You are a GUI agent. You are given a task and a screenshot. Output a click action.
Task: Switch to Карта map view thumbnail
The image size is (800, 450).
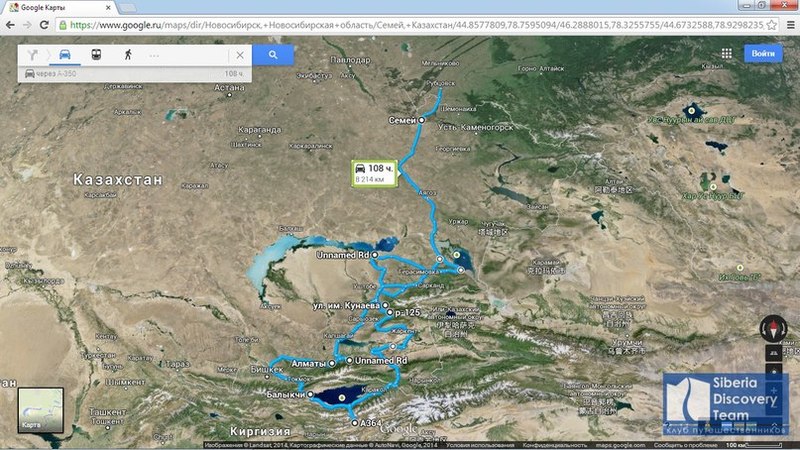tap(41, 410)
